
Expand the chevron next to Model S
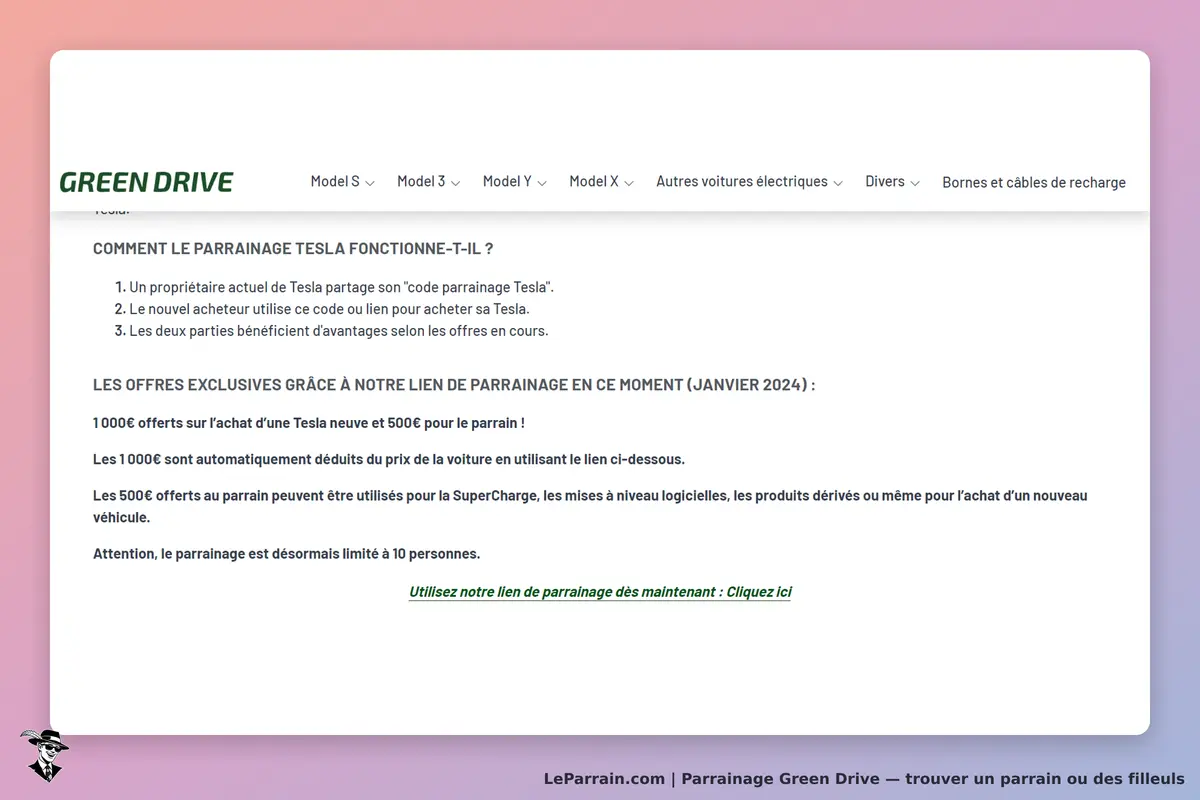pyautogui.click(x=369, y=183)
